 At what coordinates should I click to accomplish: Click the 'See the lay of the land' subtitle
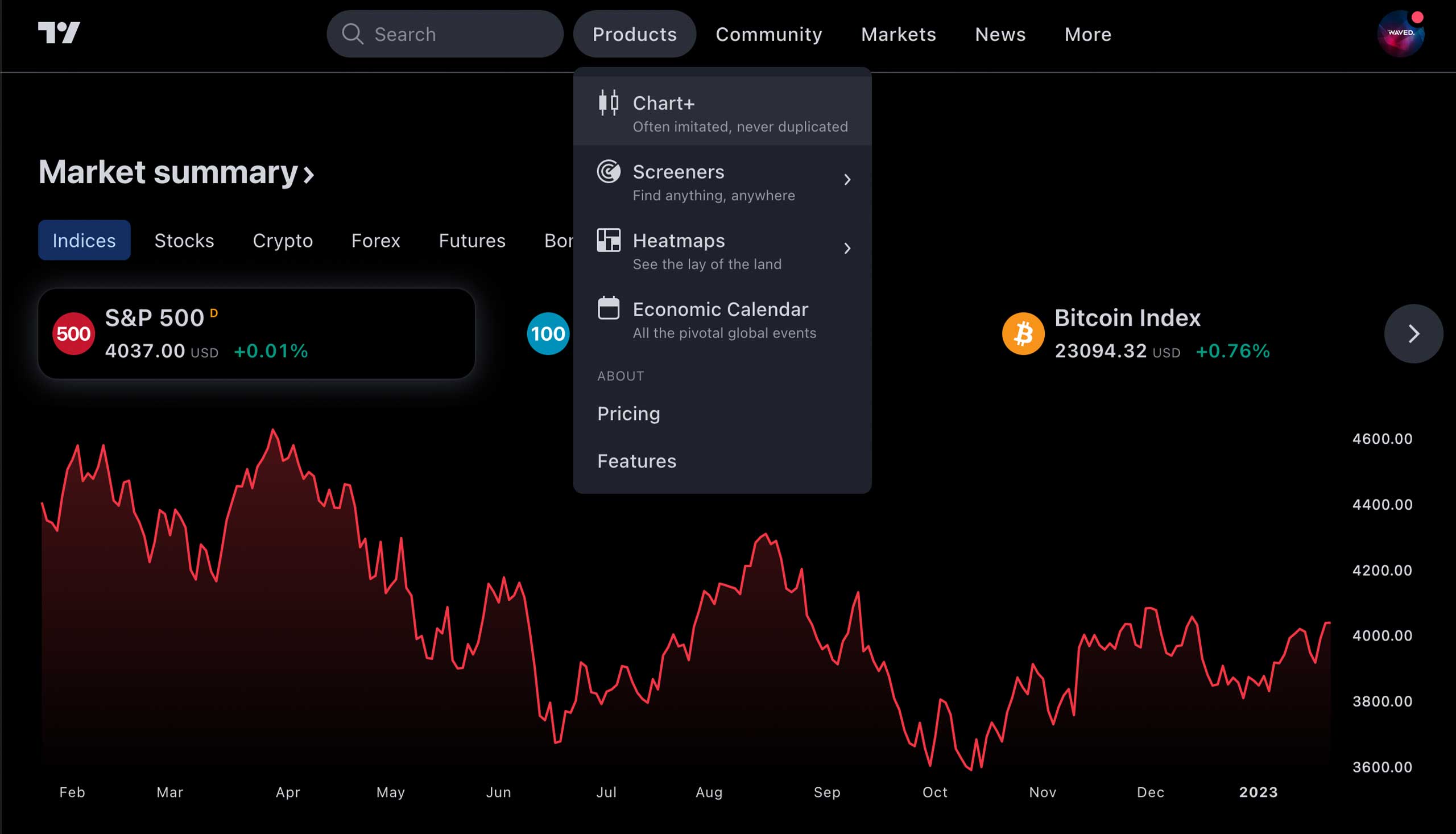706,264
